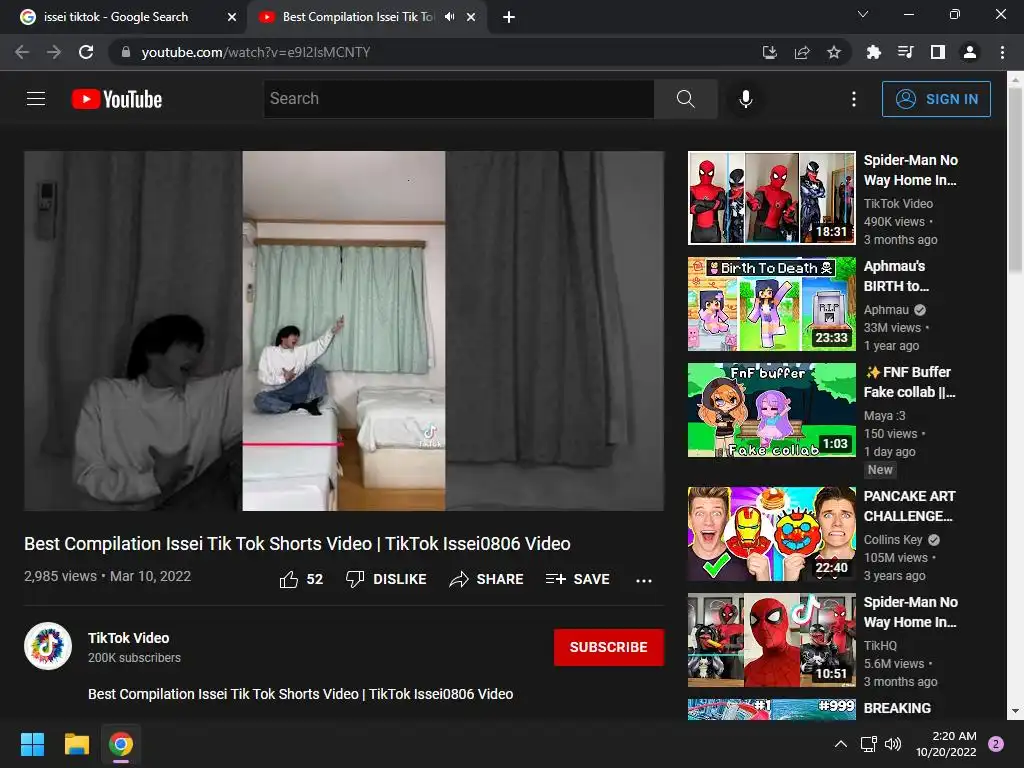Select the Best Compilation Issei Tik Tok tab
The width and height of the screenshot is (1024, 768).
(x=358, y=17)
